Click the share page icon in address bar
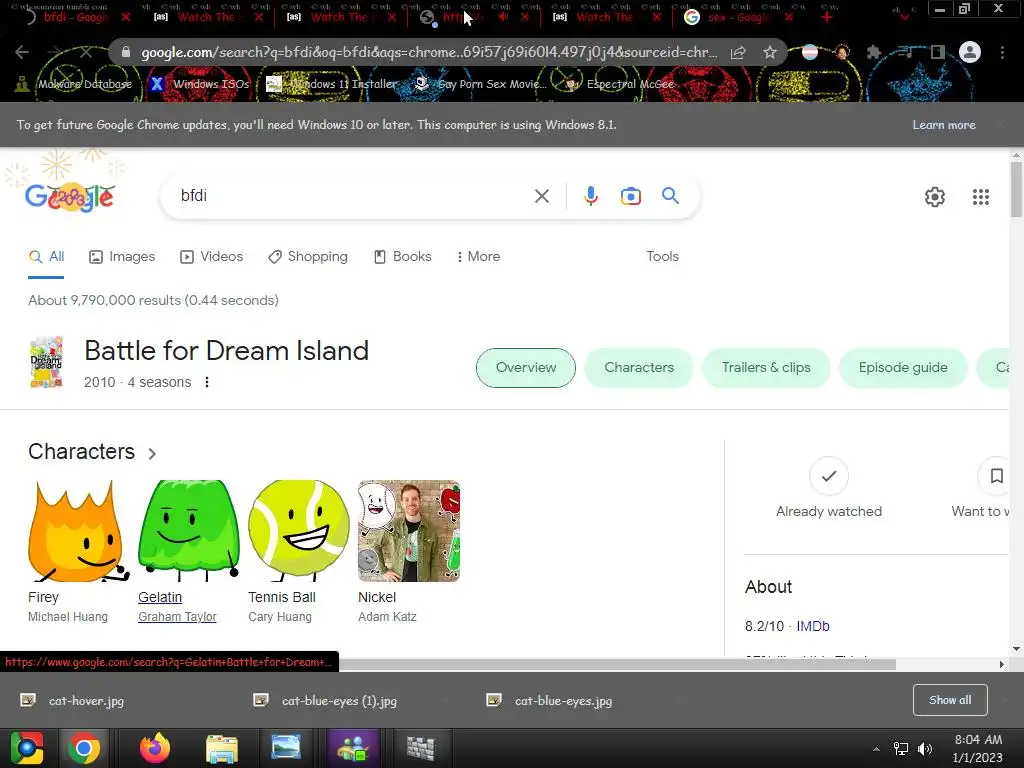Image resolution: width=1024 pixels, height=768 pixels. click(738, 52)
